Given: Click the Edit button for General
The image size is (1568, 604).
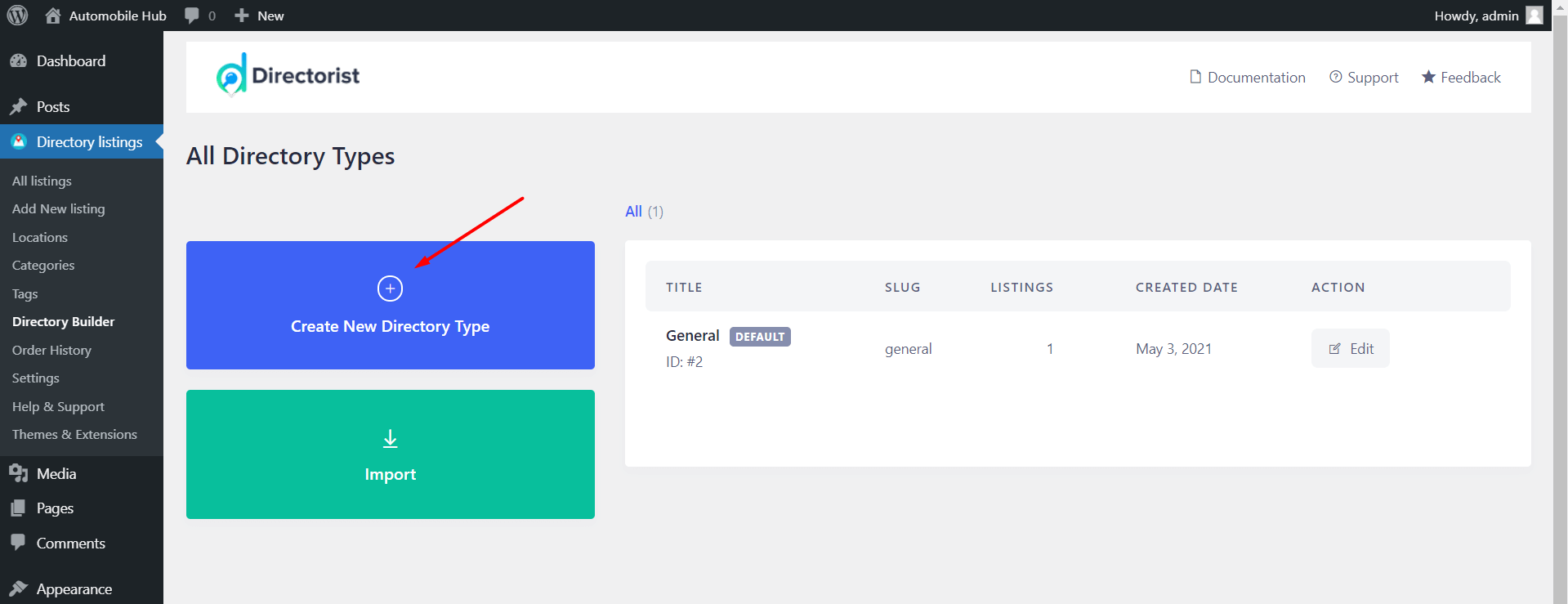Looking at the screenshot, I should 1351,348.
